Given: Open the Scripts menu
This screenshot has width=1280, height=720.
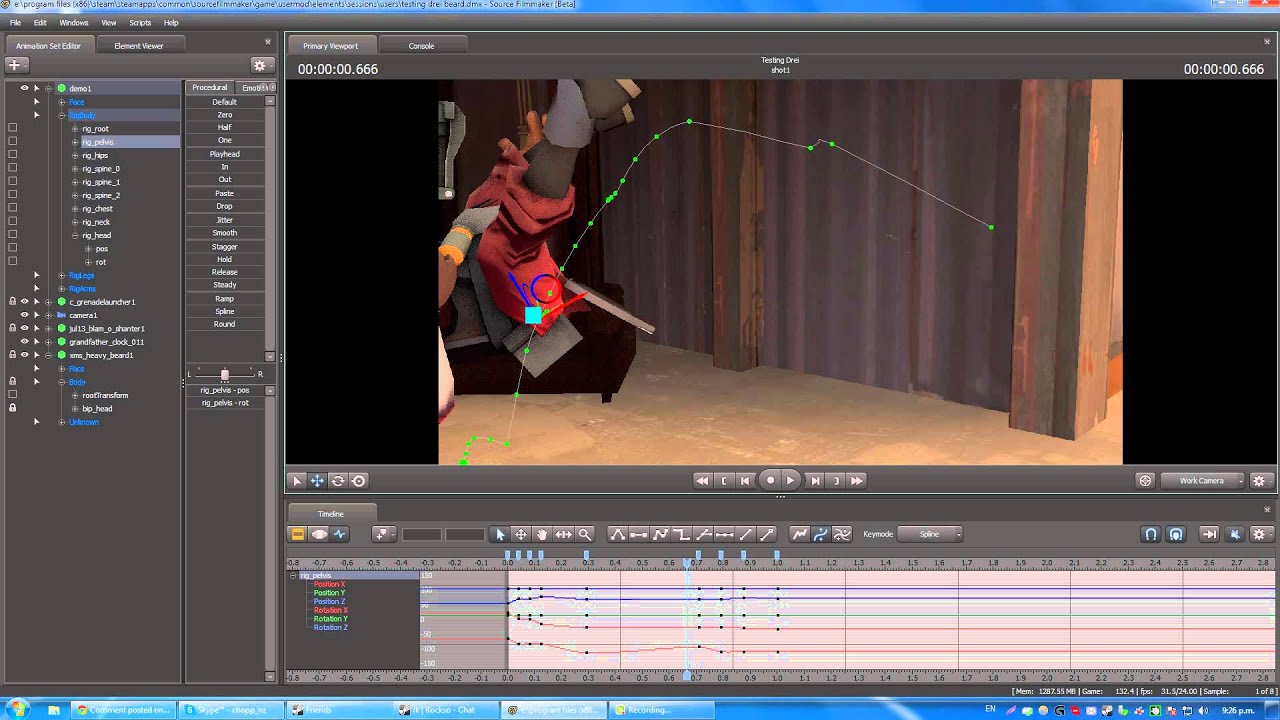Looking at the screenshot, I should [140, 22].
